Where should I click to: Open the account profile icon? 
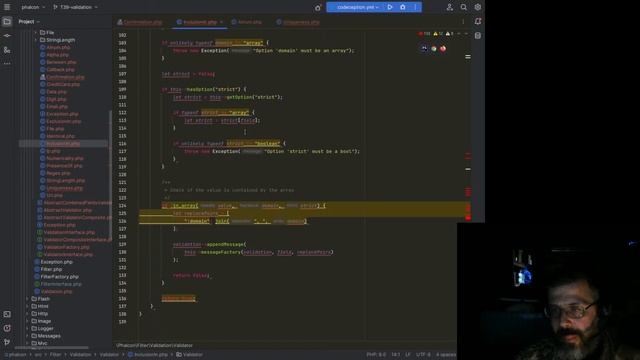pyautogui.click(x=449, y=7)
